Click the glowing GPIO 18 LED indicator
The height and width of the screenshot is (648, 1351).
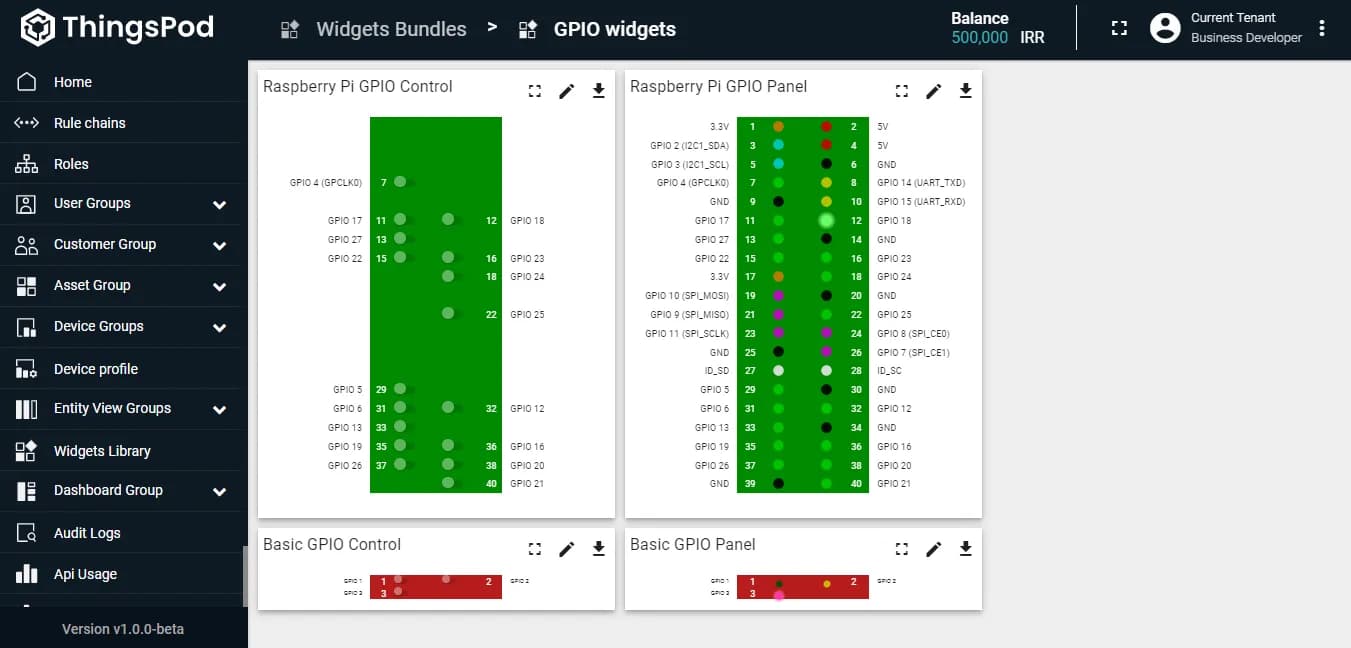coord(826,220)
